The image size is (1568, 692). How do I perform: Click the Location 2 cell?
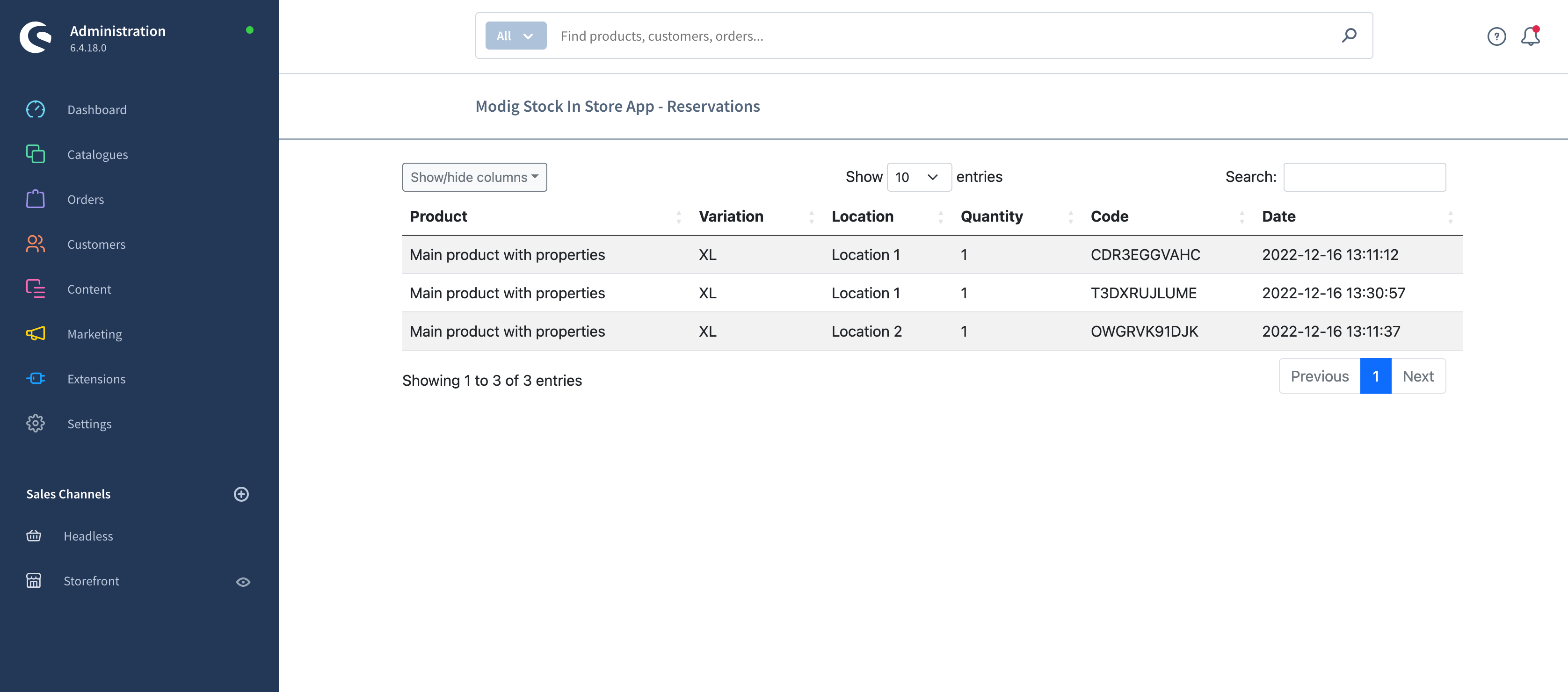(x=867, y=332)
